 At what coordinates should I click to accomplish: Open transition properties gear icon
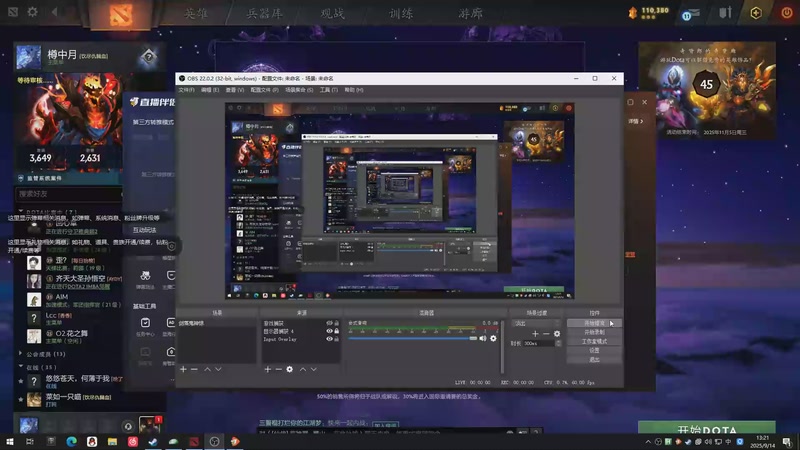(x=557, y=334)
